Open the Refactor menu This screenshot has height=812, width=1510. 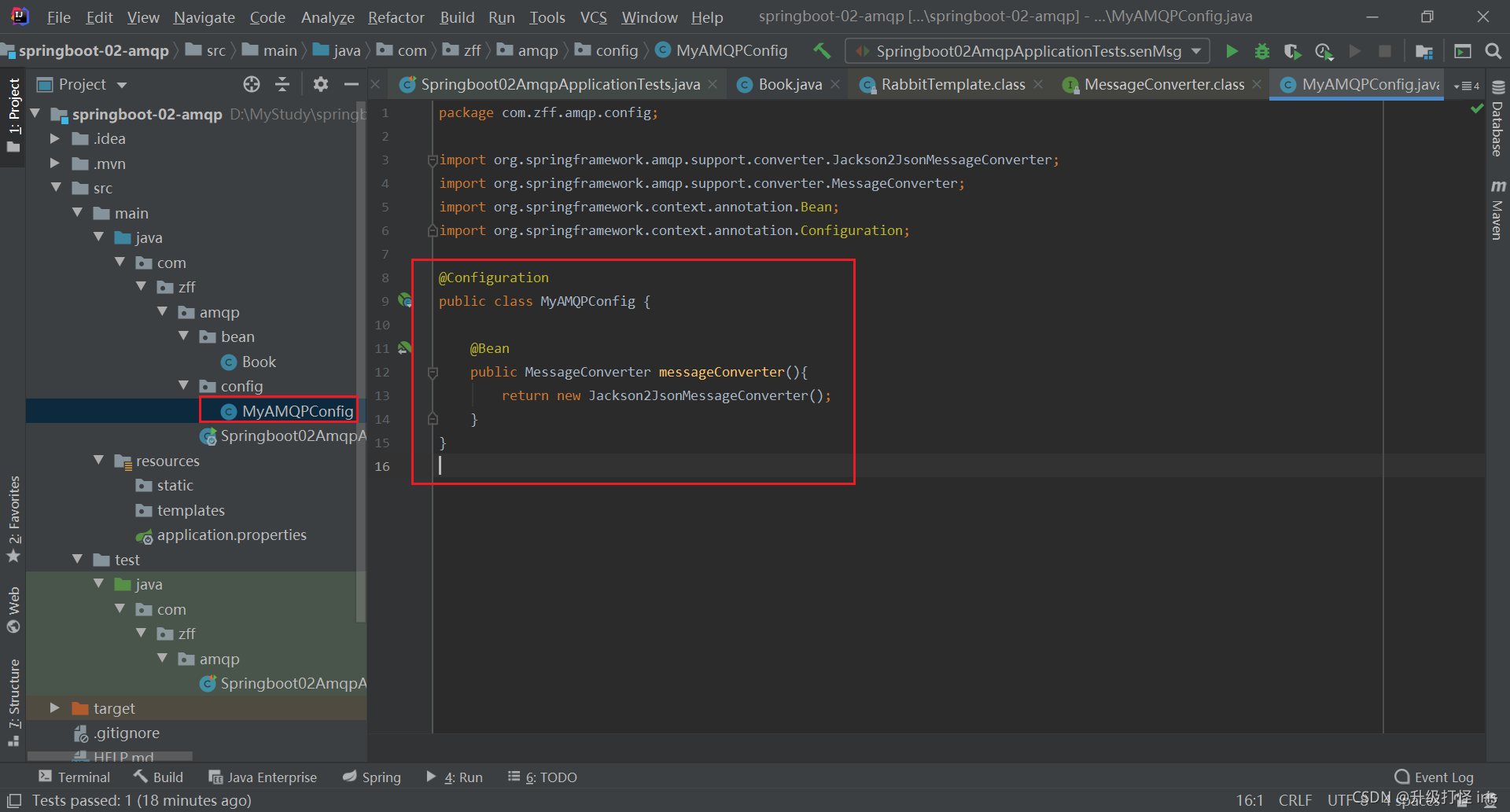(x=396, y=17)
